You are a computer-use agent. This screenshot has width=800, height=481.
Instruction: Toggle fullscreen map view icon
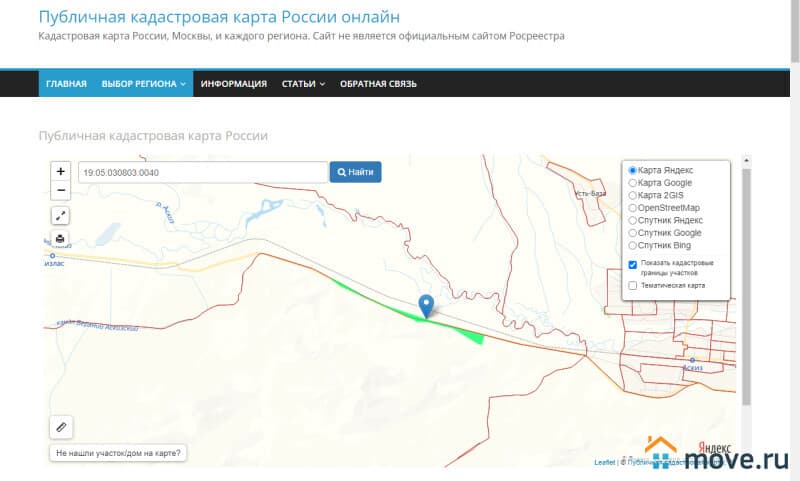point(61,216)
